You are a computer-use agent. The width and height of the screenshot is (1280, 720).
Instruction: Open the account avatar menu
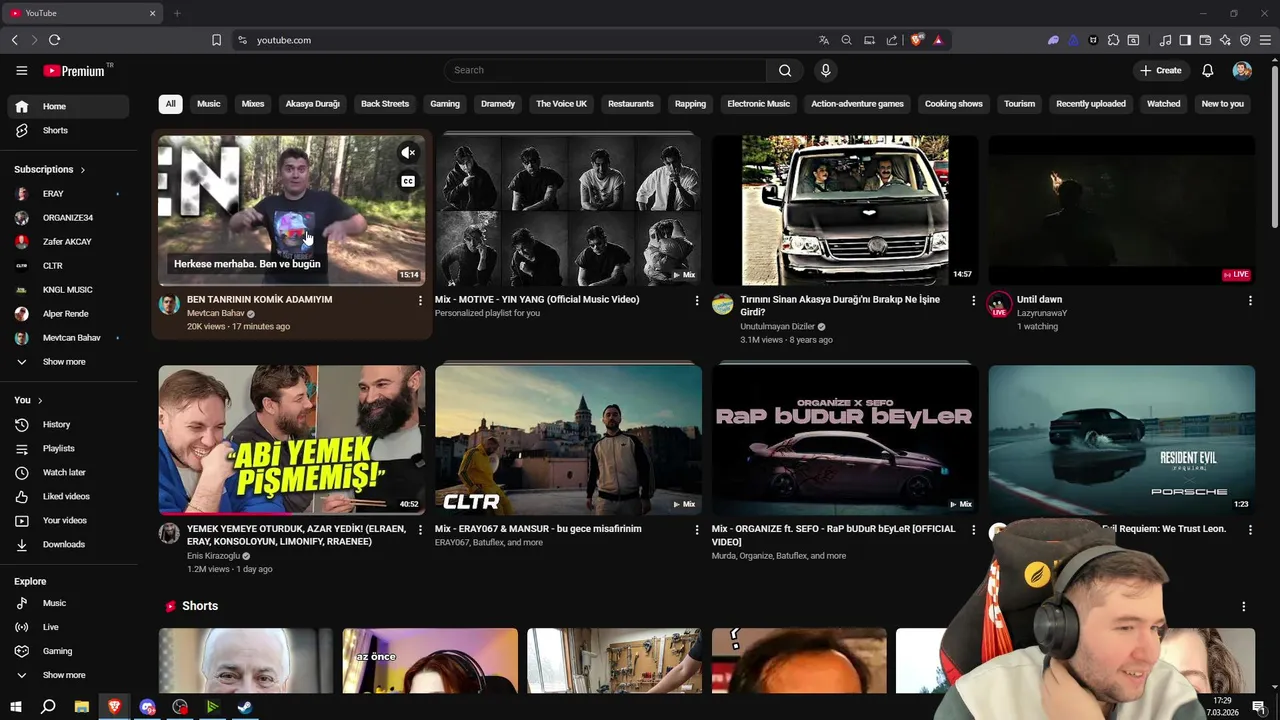[x=1242, y=70]
